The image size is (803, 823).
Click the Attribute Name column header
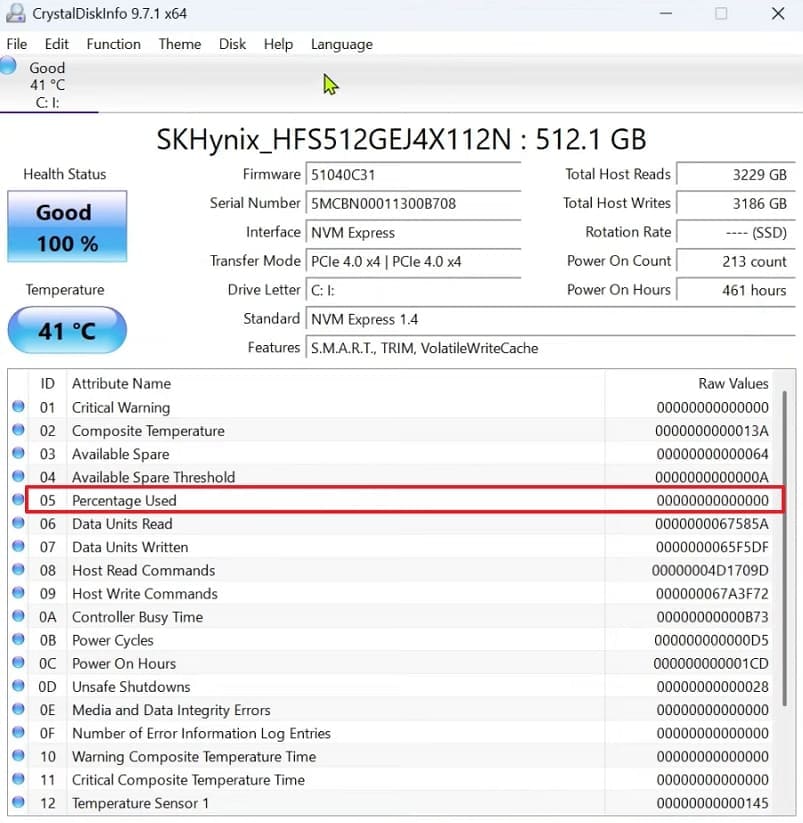(121, 384)
